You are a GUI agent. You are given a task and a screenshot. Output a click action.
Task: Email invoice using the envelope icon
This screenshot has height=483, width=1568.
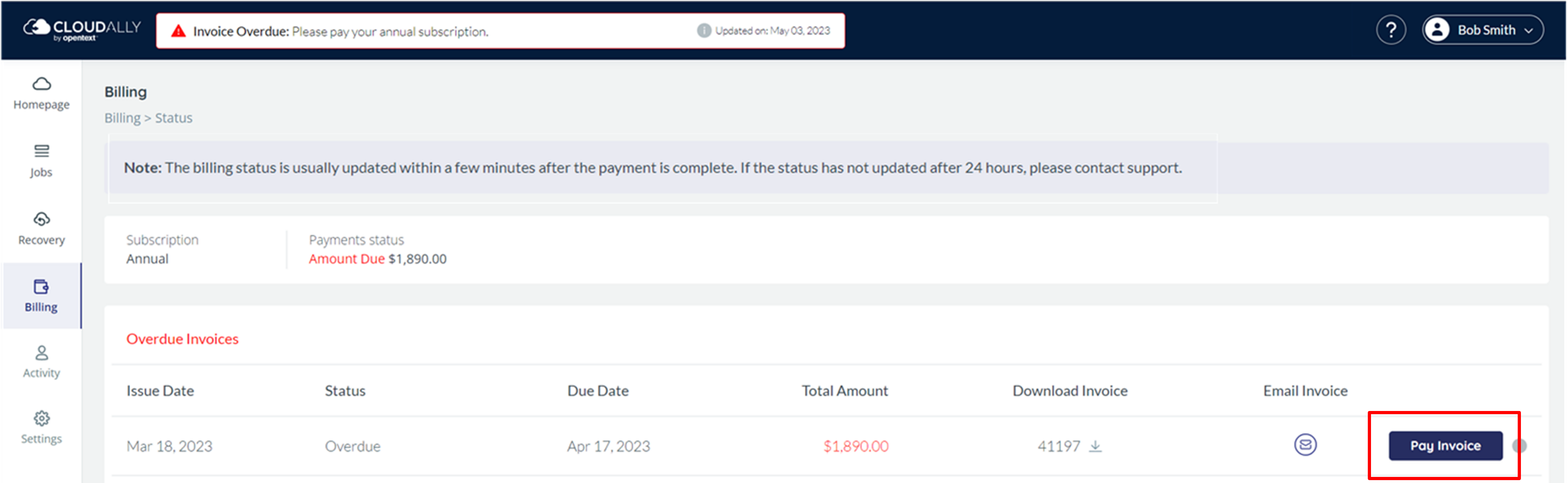[1305, 445]
